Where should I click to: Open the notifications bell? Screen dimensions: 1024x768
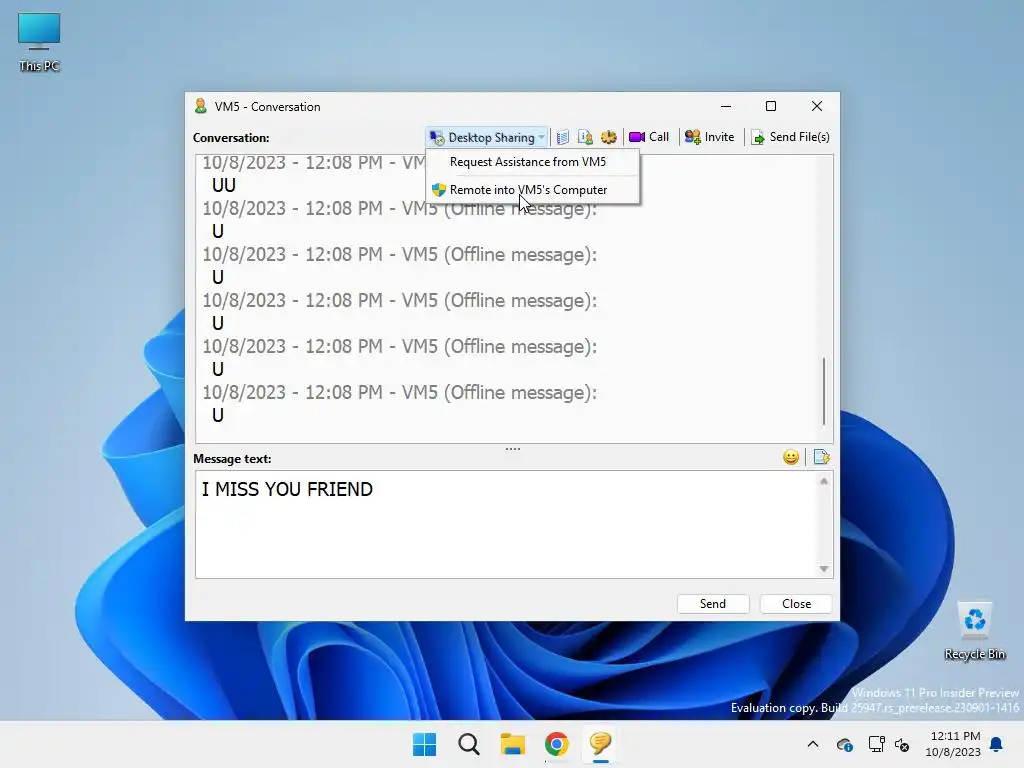tap(997, 744)
